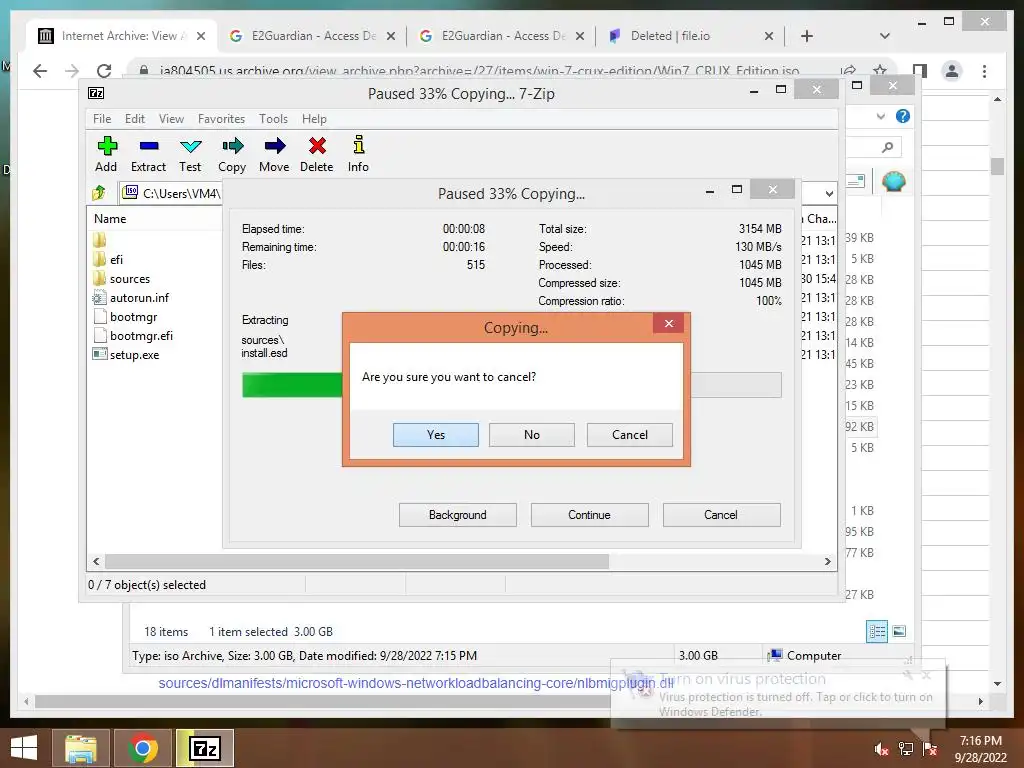This screenshot has width=1024, height=768.
Task: Click the network tray icon
Action: click(x=906, y=749)
